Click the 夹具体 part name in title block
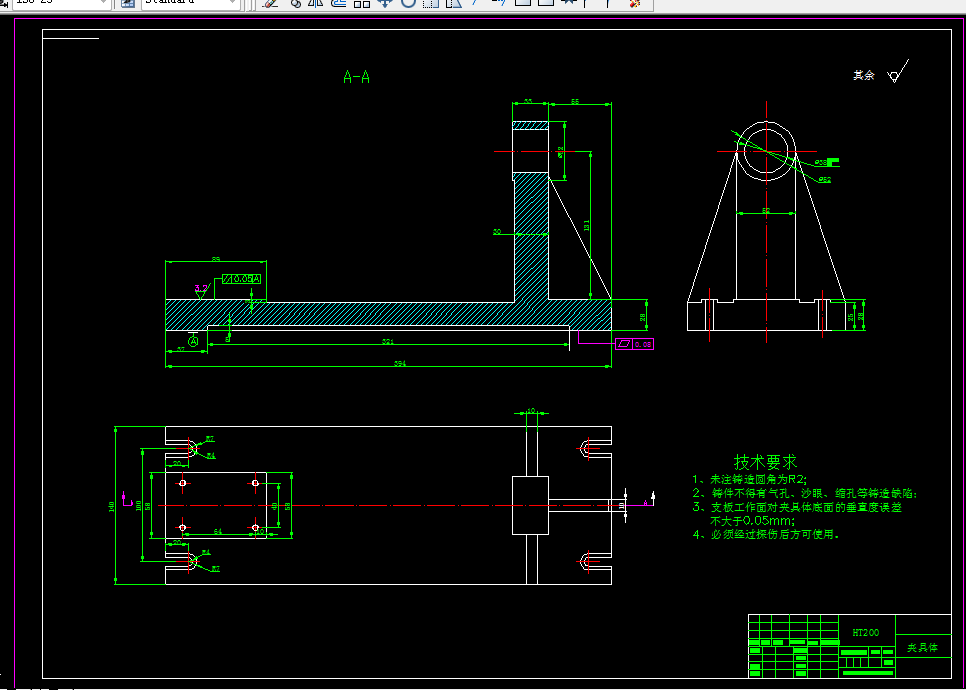 point(922,648)
